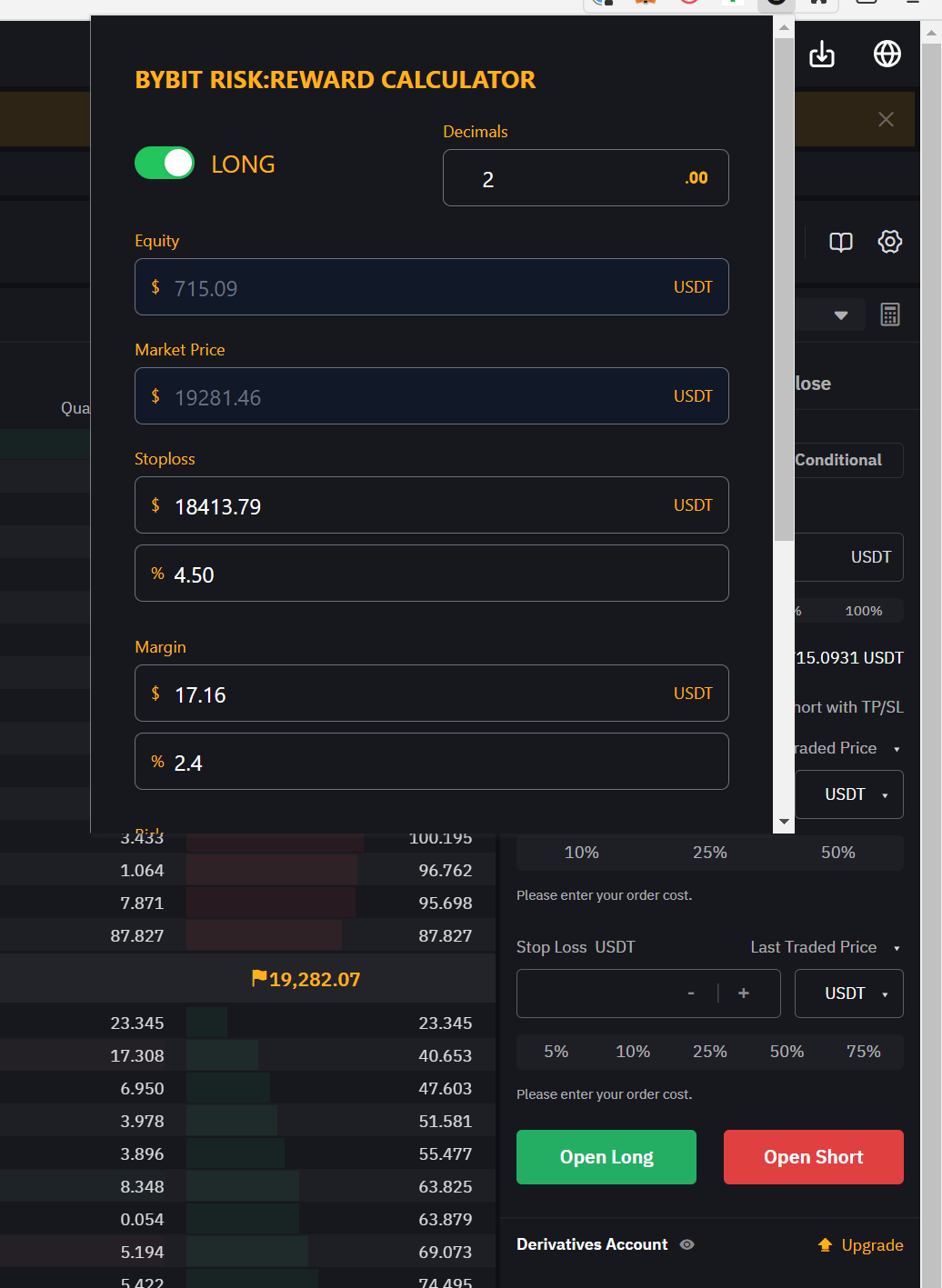The height and width of the screenshot is (1288, 942).
Task: Click the download app icon
Action: pyautogui.click(x=822, y=55)
